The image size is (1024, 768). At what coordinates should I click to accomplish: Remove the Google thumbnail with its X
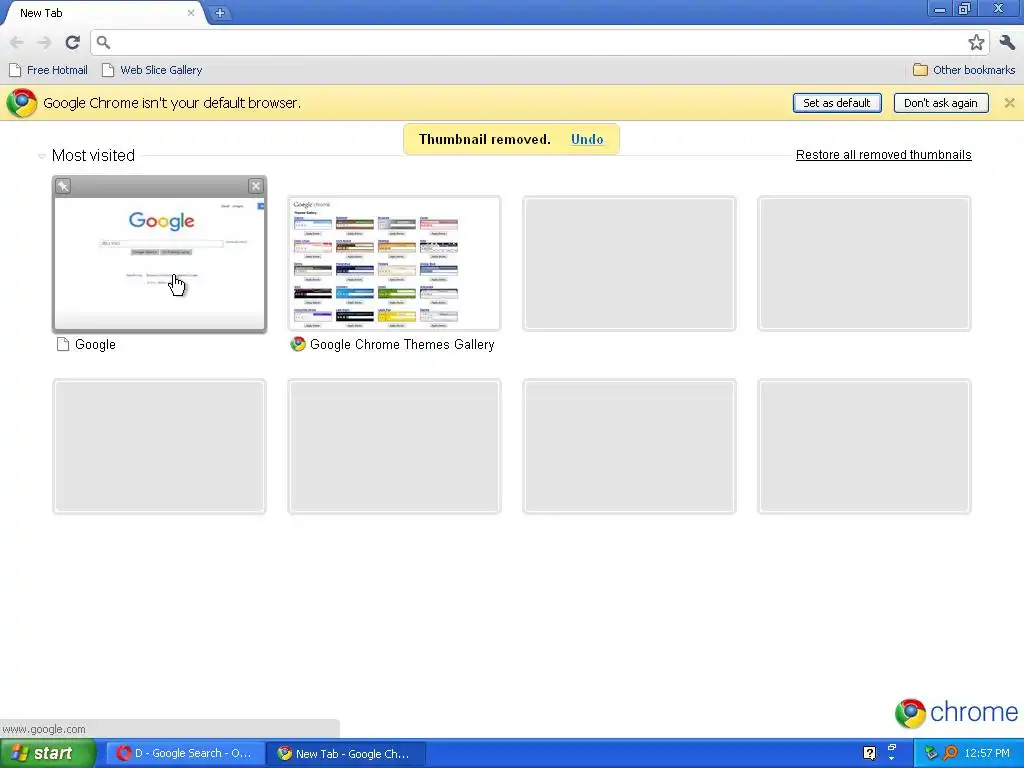(256, 186)
